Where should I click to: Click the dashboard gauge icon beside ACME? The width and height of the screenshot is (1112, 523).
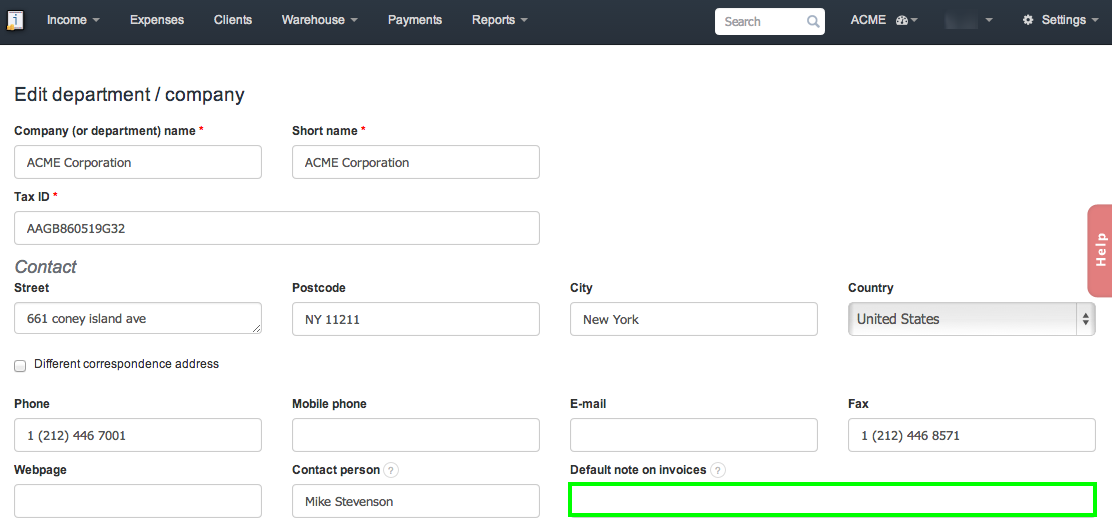(901, 21)
